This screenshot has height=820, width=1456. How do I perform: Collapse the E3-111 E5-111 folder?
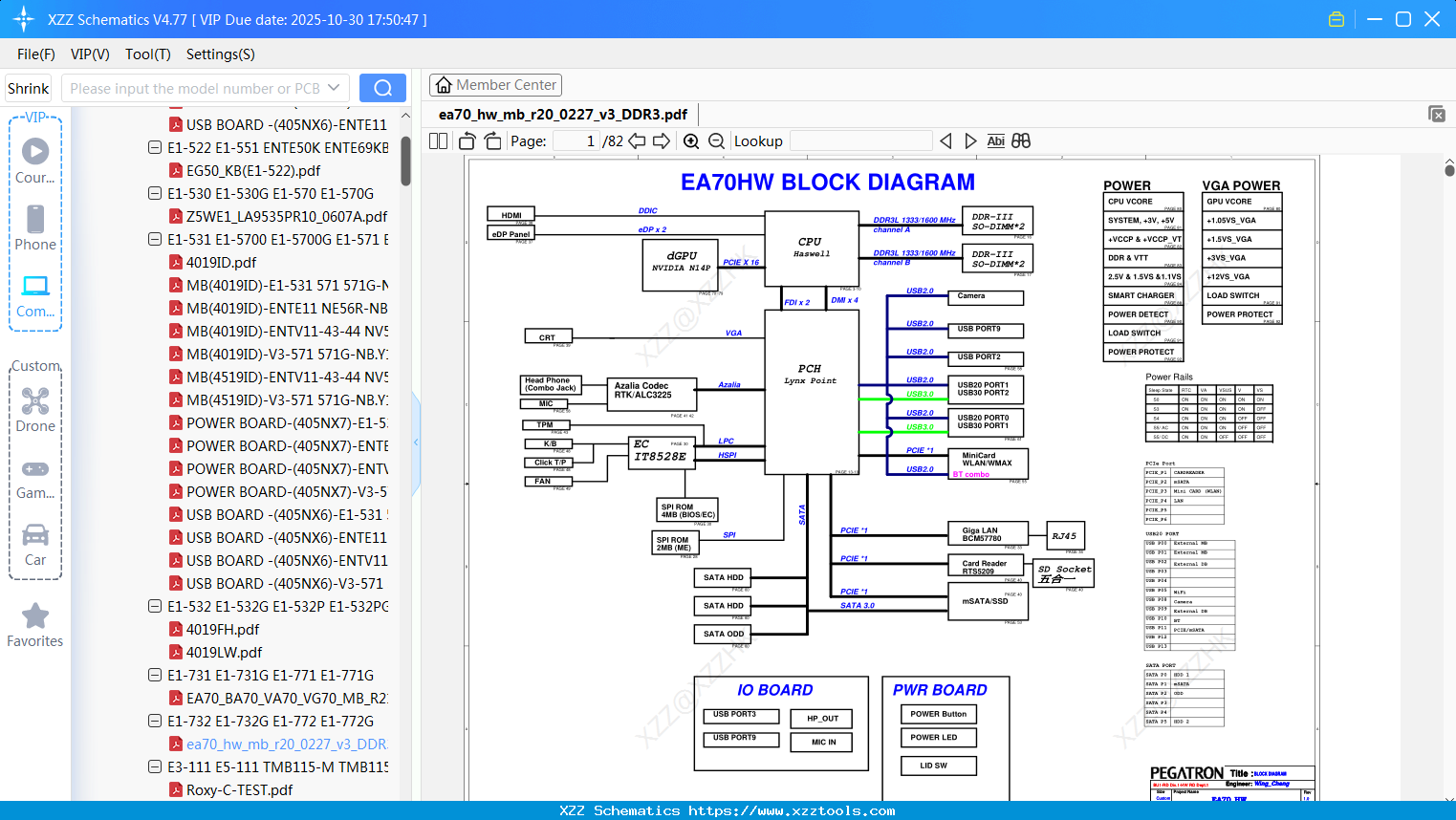pos(155,766)
